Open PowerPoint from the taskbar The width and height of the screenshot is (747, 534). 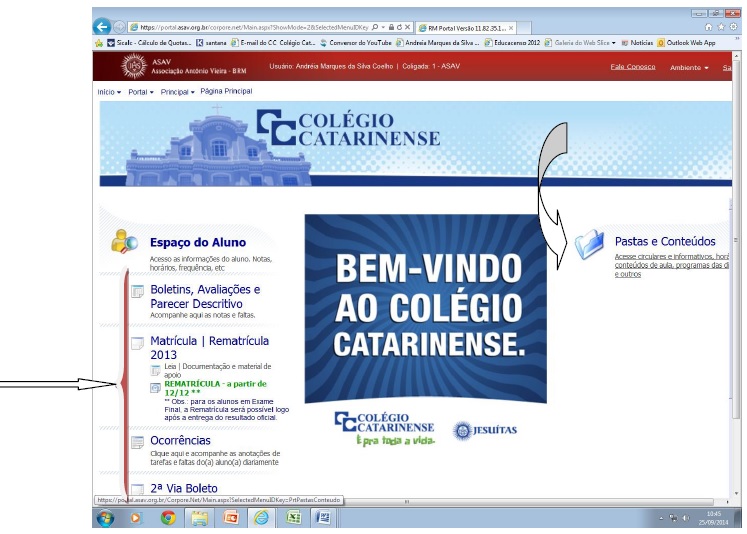click(231, 518)
